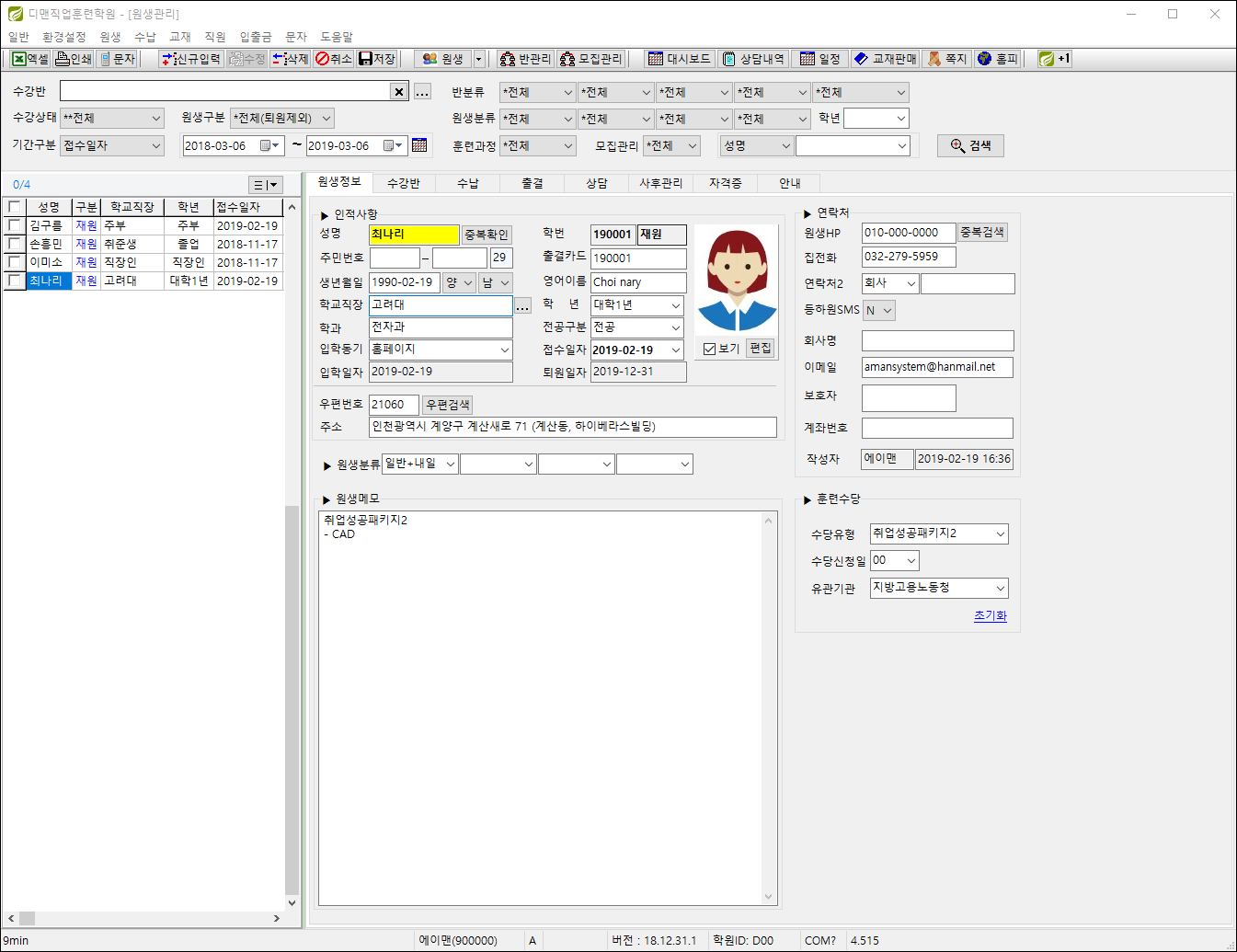Open the 문자 SMS toolbar button

tap(118, 59)
